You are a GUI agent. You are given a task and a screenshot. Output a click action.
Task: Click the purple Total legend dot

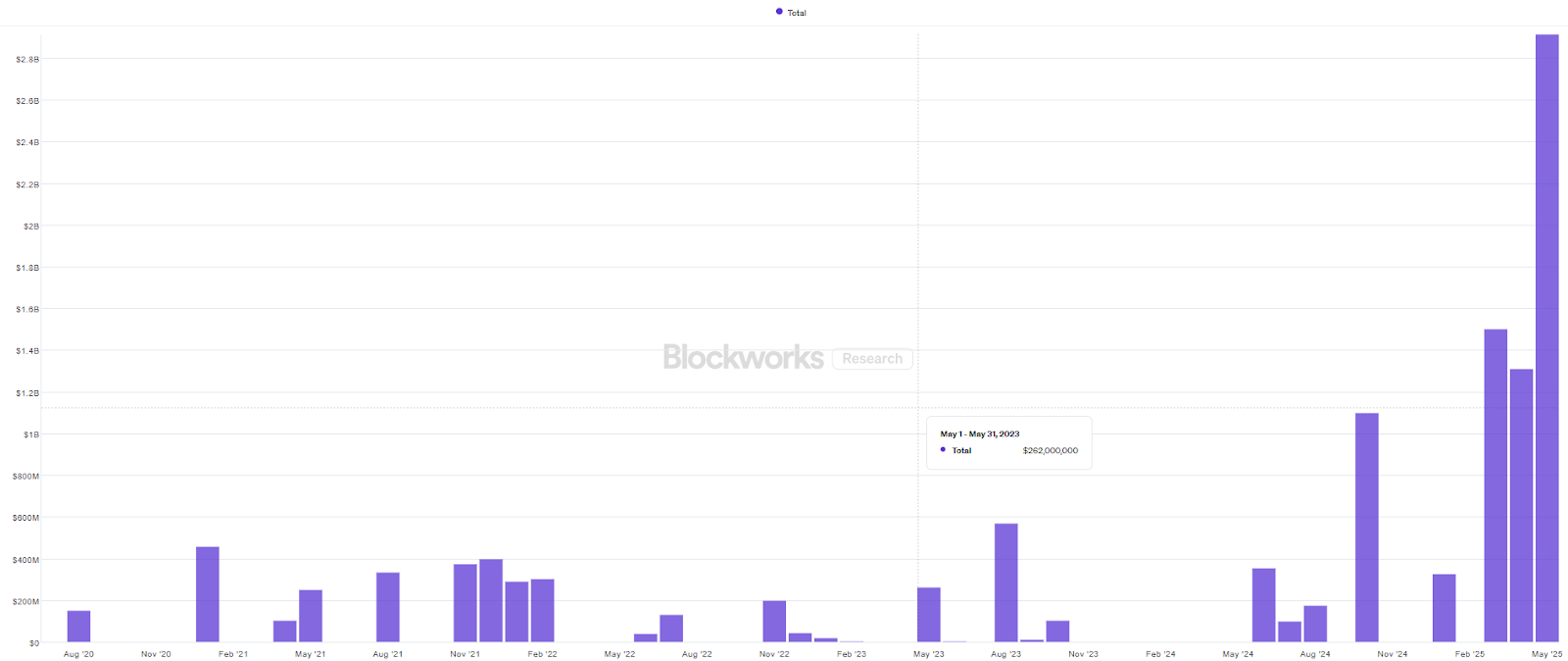click(x=779, y=12)
